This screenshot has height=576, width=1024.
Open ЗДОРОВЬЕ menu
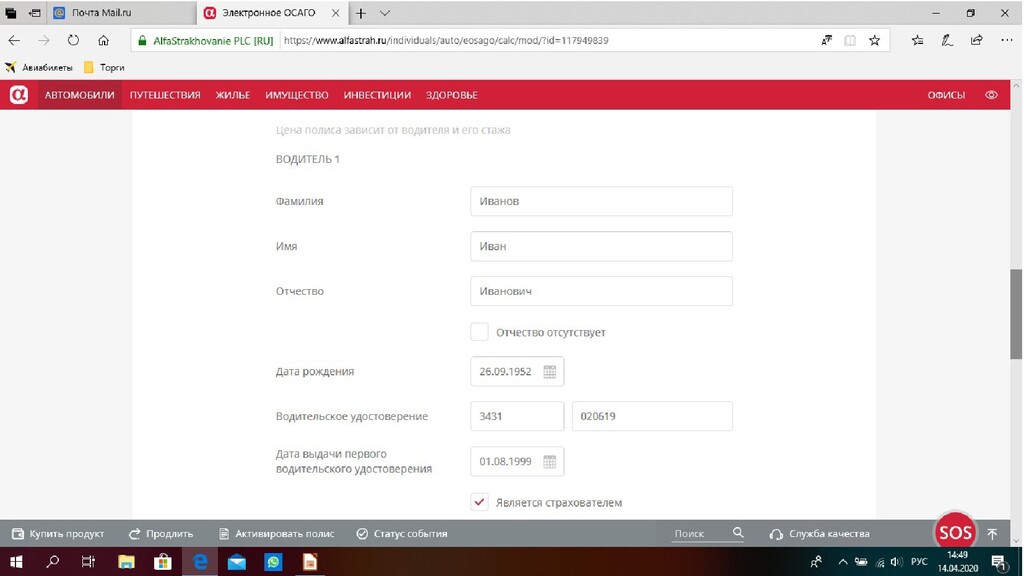click(452, 95)
